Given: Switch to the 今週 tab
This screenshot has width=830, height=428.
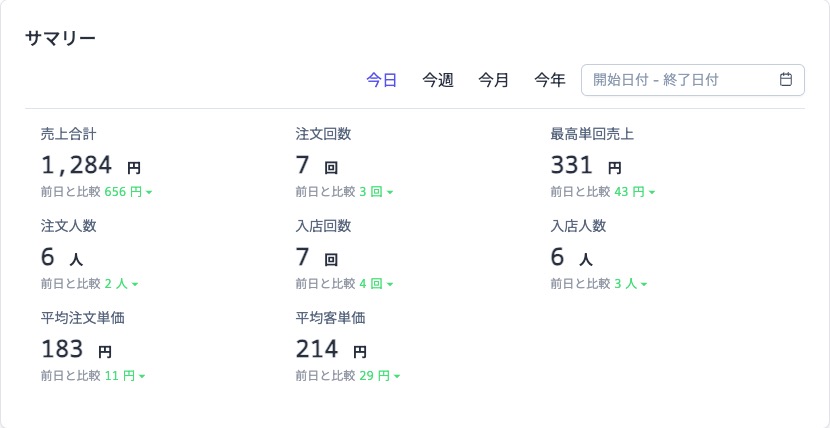Looking at the screenshot, I should pyautogui.click(x=437, y=80).
